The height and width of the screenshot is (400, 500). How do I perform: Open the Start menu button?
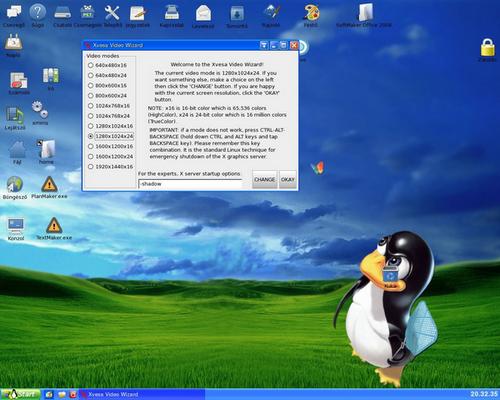tap(21, 394)
